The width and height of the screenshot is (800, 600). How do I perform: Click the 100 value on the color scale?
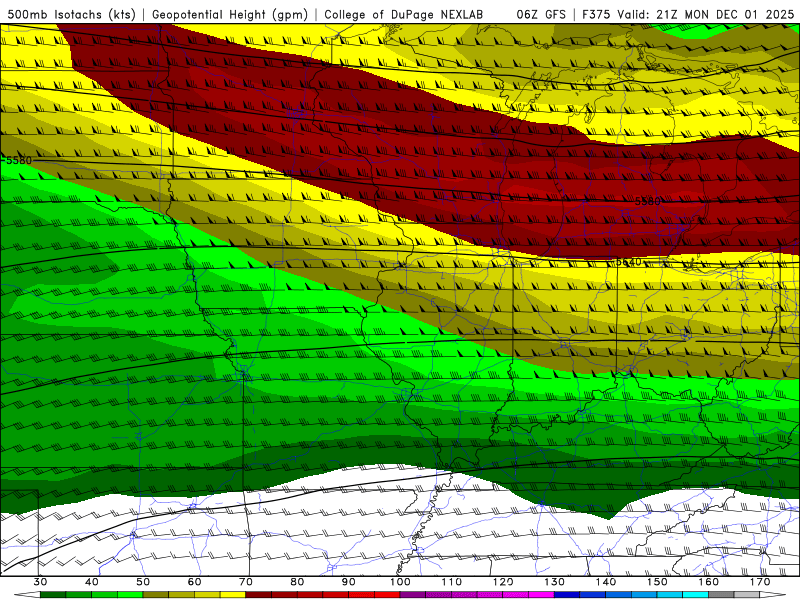click(x=400, y=582)
